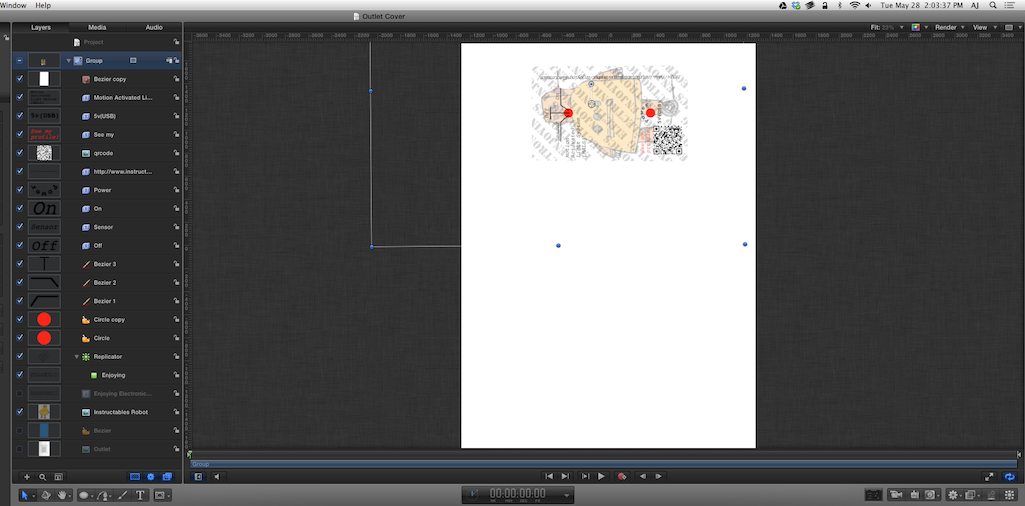1025x506 pixels.
Task: Choose the 3D Transform tool
Action: pos(46,495)
